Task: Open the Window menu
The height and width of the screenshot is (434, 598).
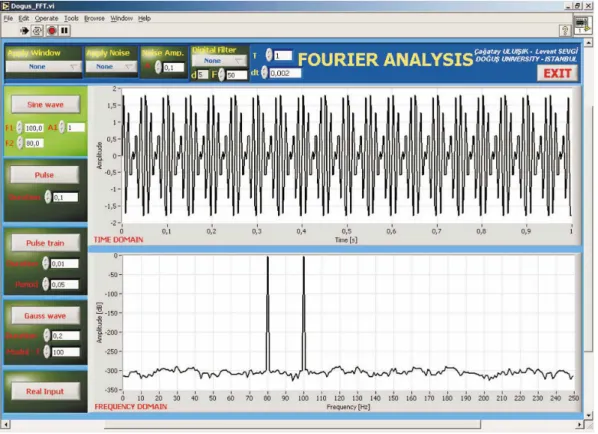Action: 122,18
